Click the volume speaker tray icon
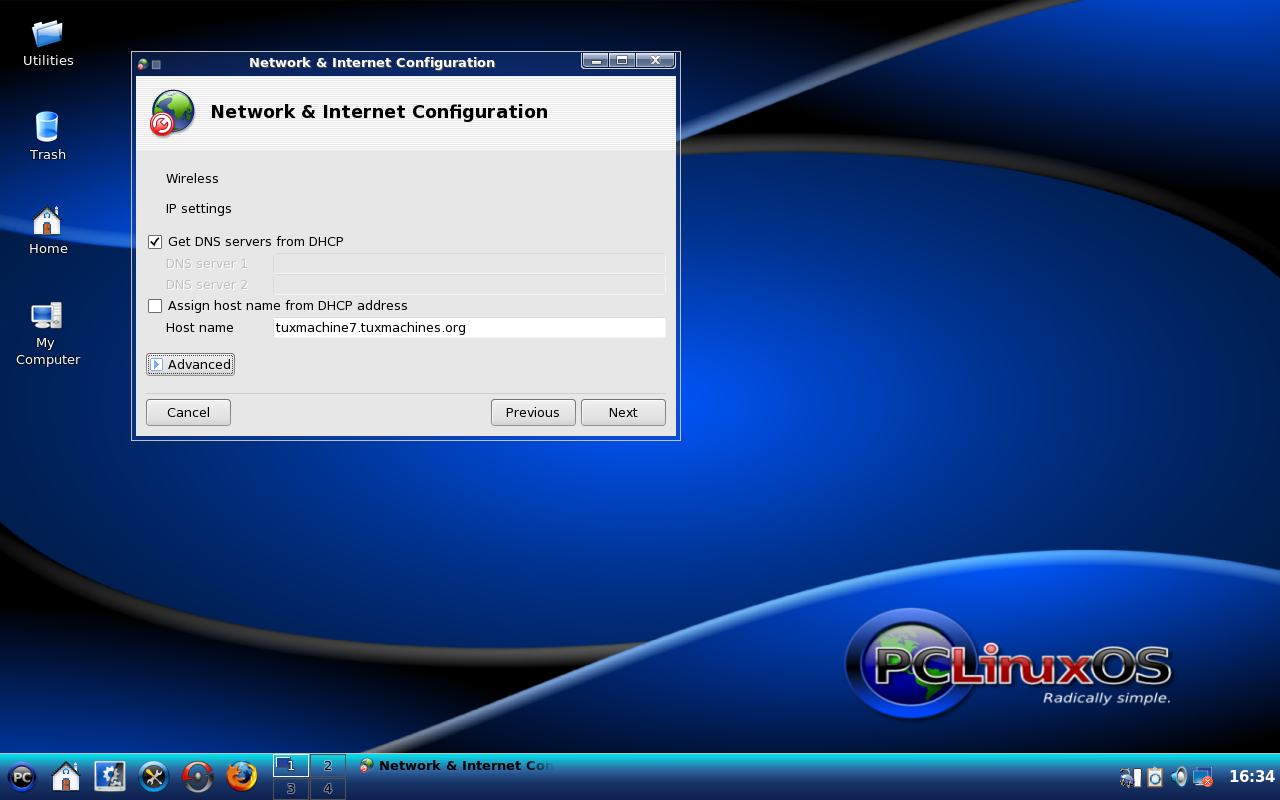 (x=1179, y=777)
